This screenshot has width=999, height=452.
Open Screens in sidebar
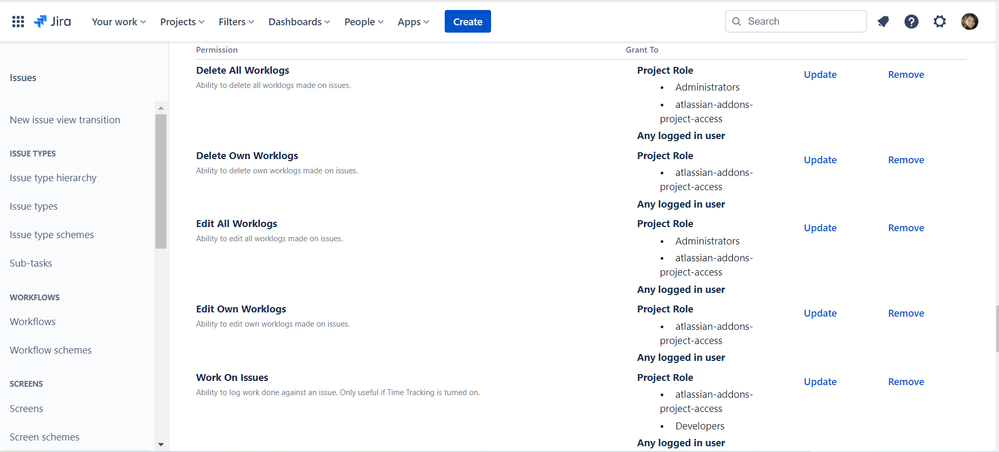(26, 408)
